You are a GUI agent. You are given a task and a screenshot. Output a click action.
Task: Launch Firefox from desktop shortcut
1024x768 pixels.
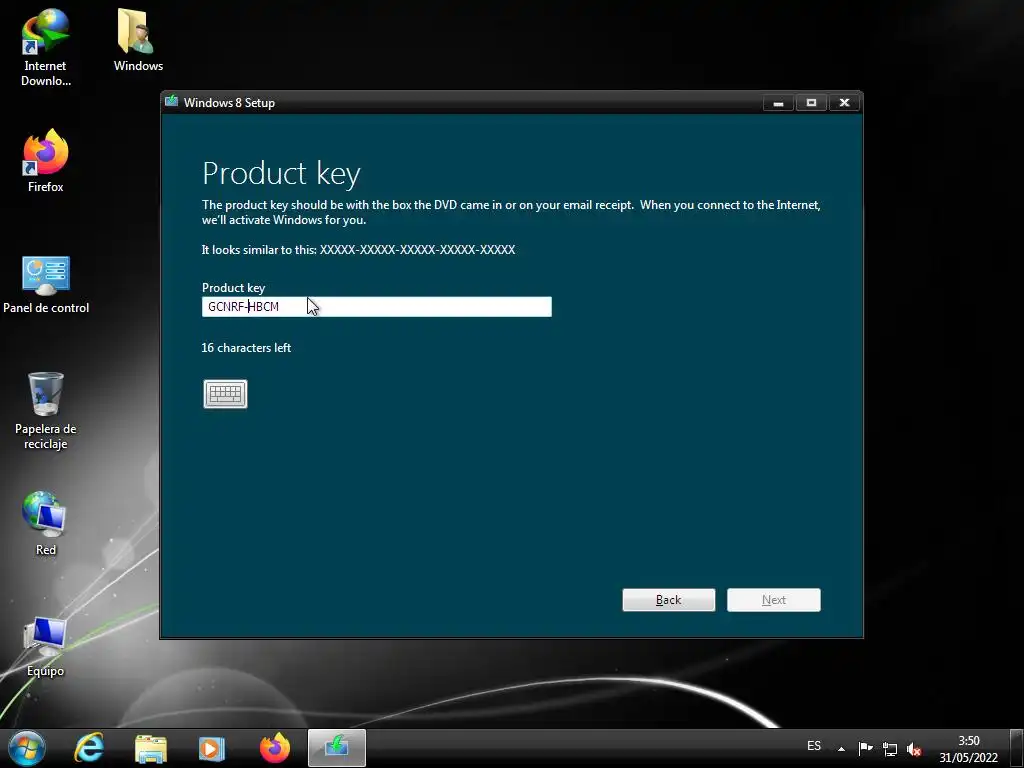tap(45, 161)
